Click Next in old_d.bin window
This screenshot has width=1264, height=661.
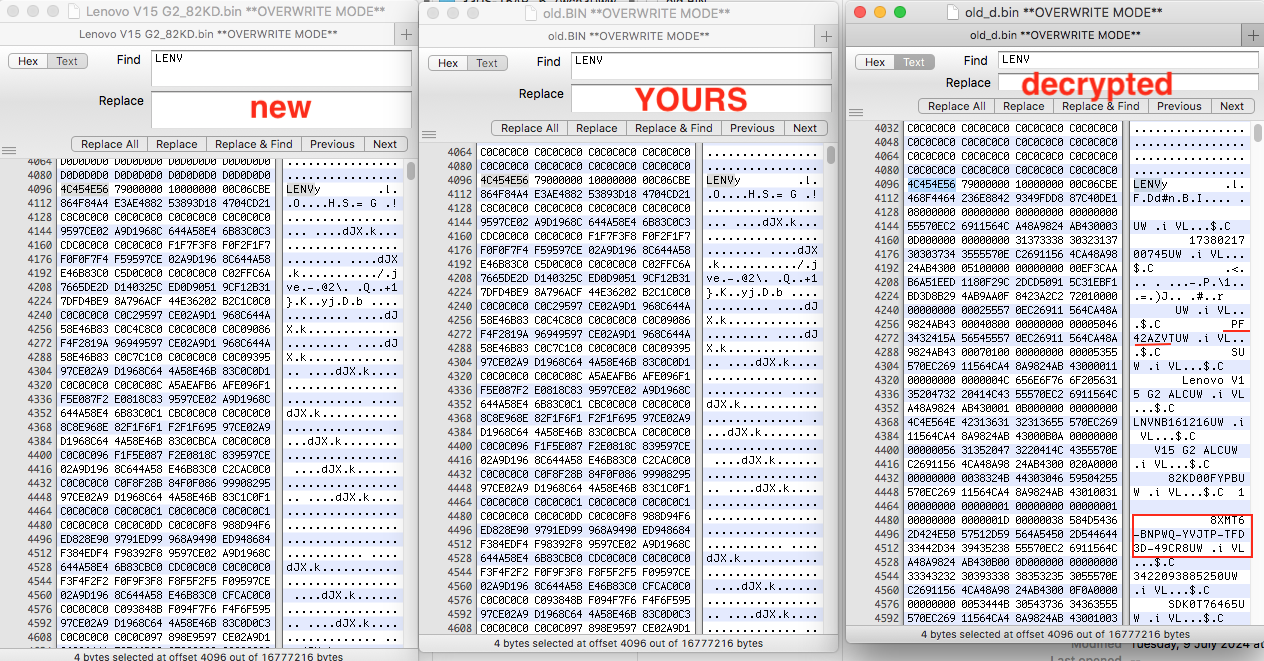[x=1233, y=106]
